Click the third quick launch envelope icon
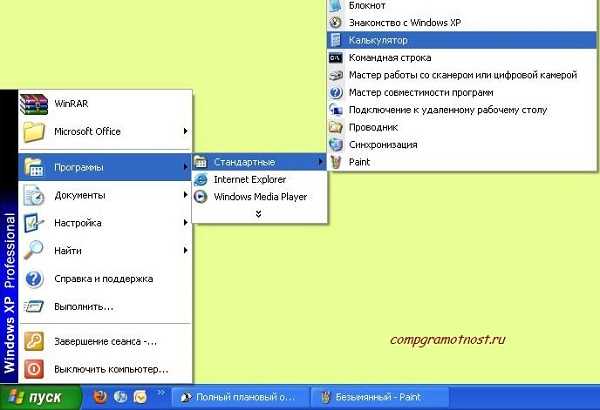600x410 pixels. [140, 397]
